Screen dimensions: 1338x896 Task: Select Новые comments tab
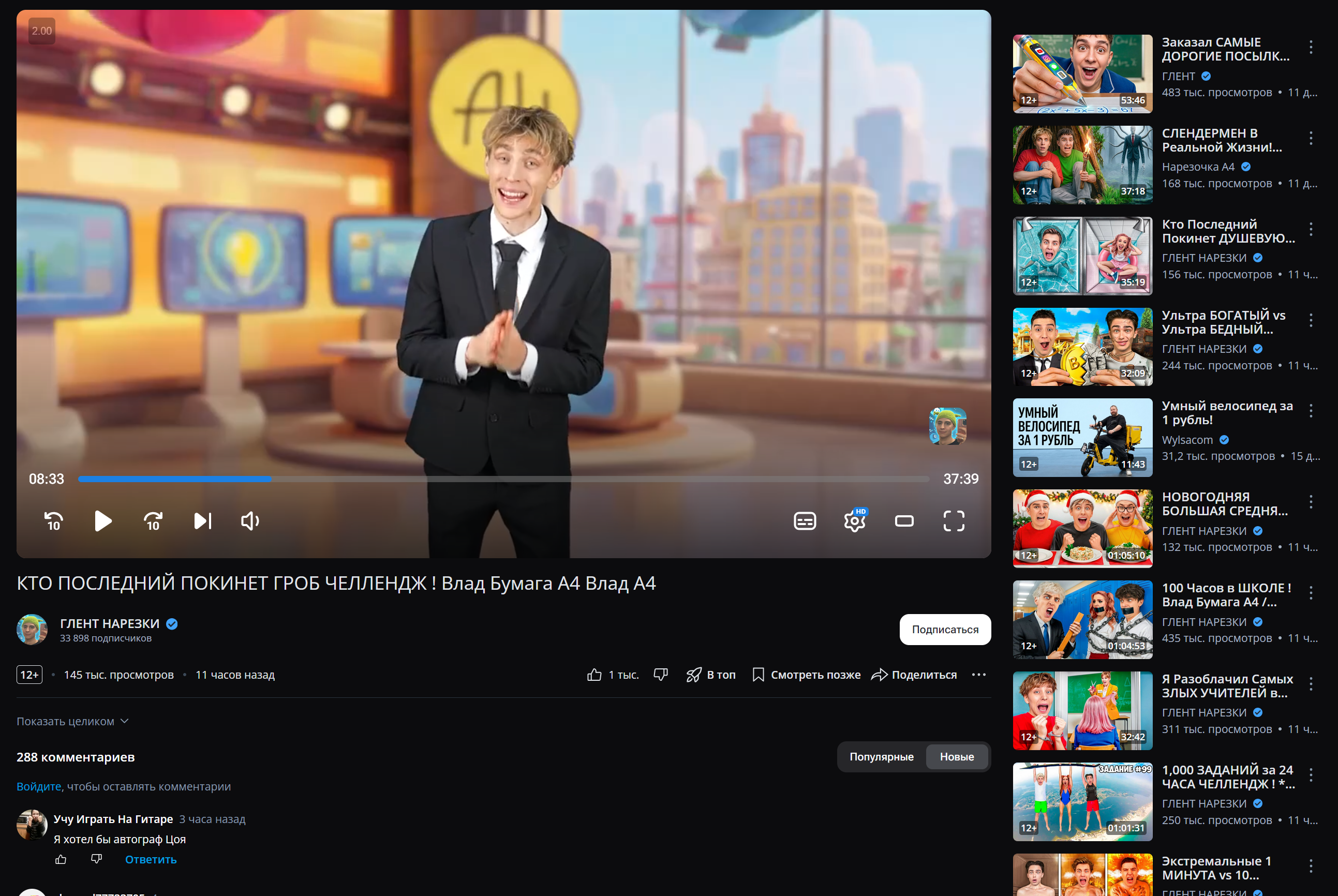coord(957,756)
